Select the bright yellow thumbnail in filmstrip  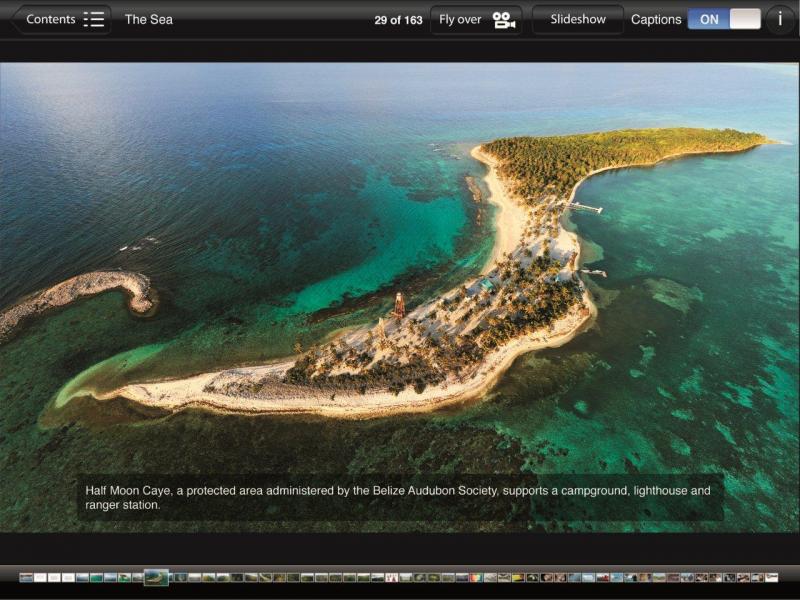(518, 578)
